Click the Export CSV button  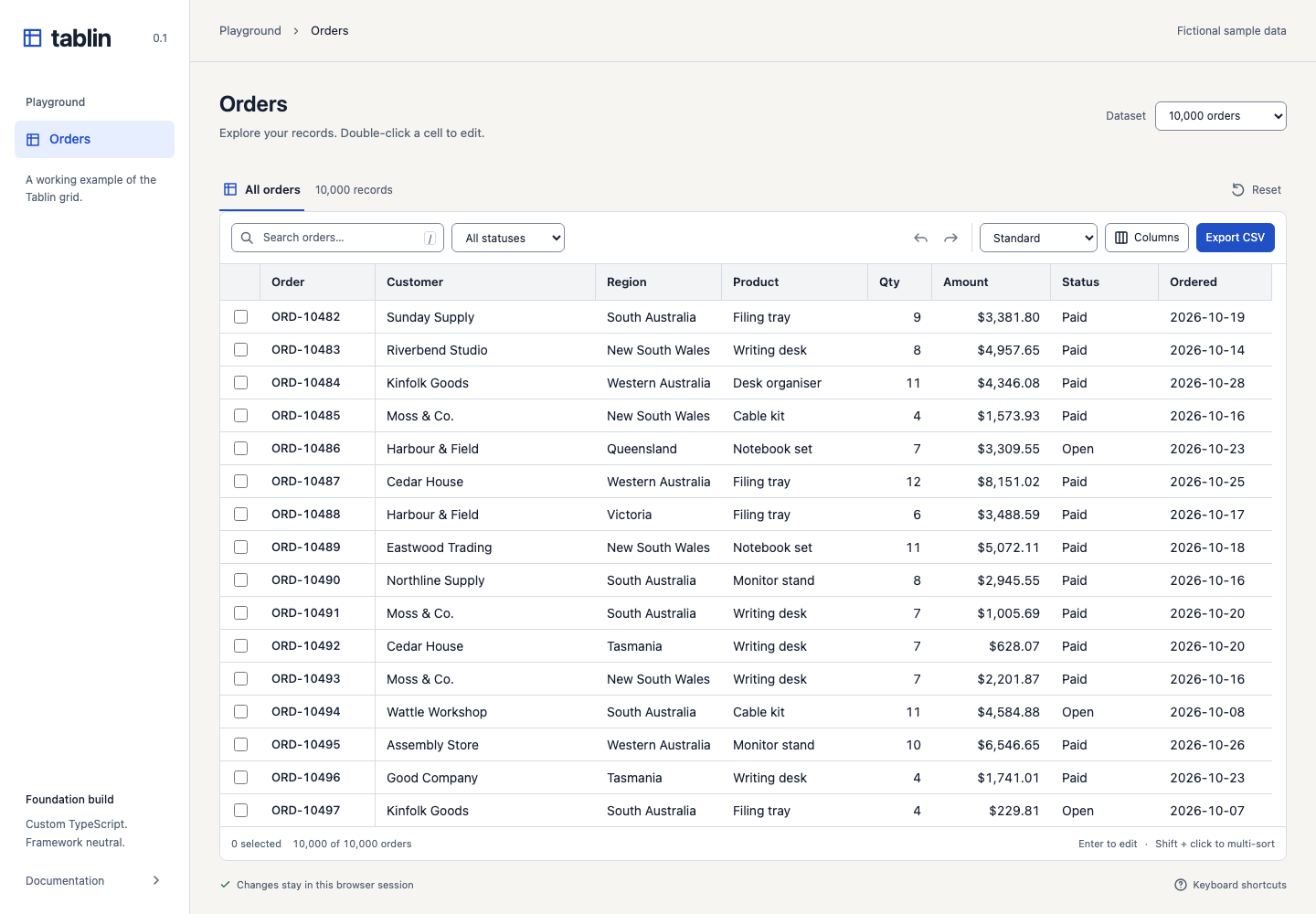pyautogui.click(x=1236, y=238)
